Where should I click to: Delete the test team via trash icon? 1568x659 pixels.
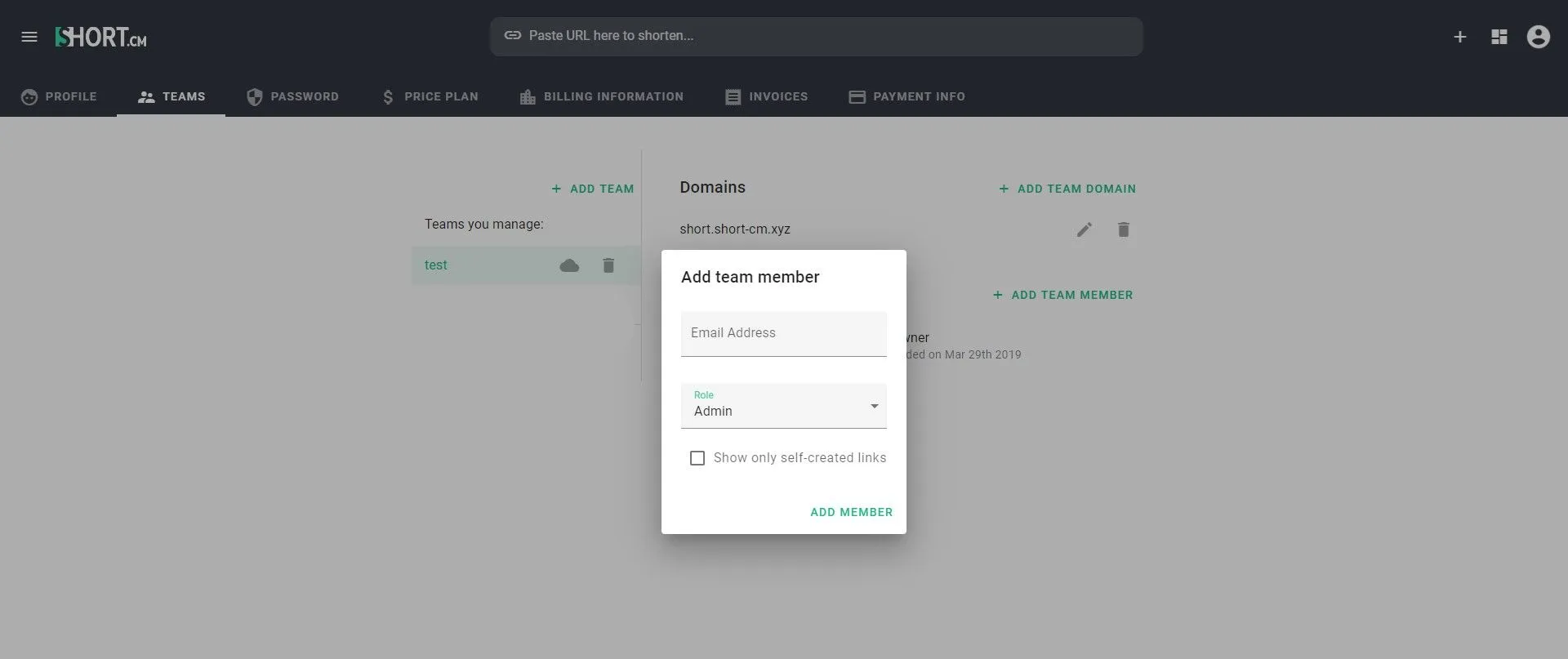tap(608, 265)
